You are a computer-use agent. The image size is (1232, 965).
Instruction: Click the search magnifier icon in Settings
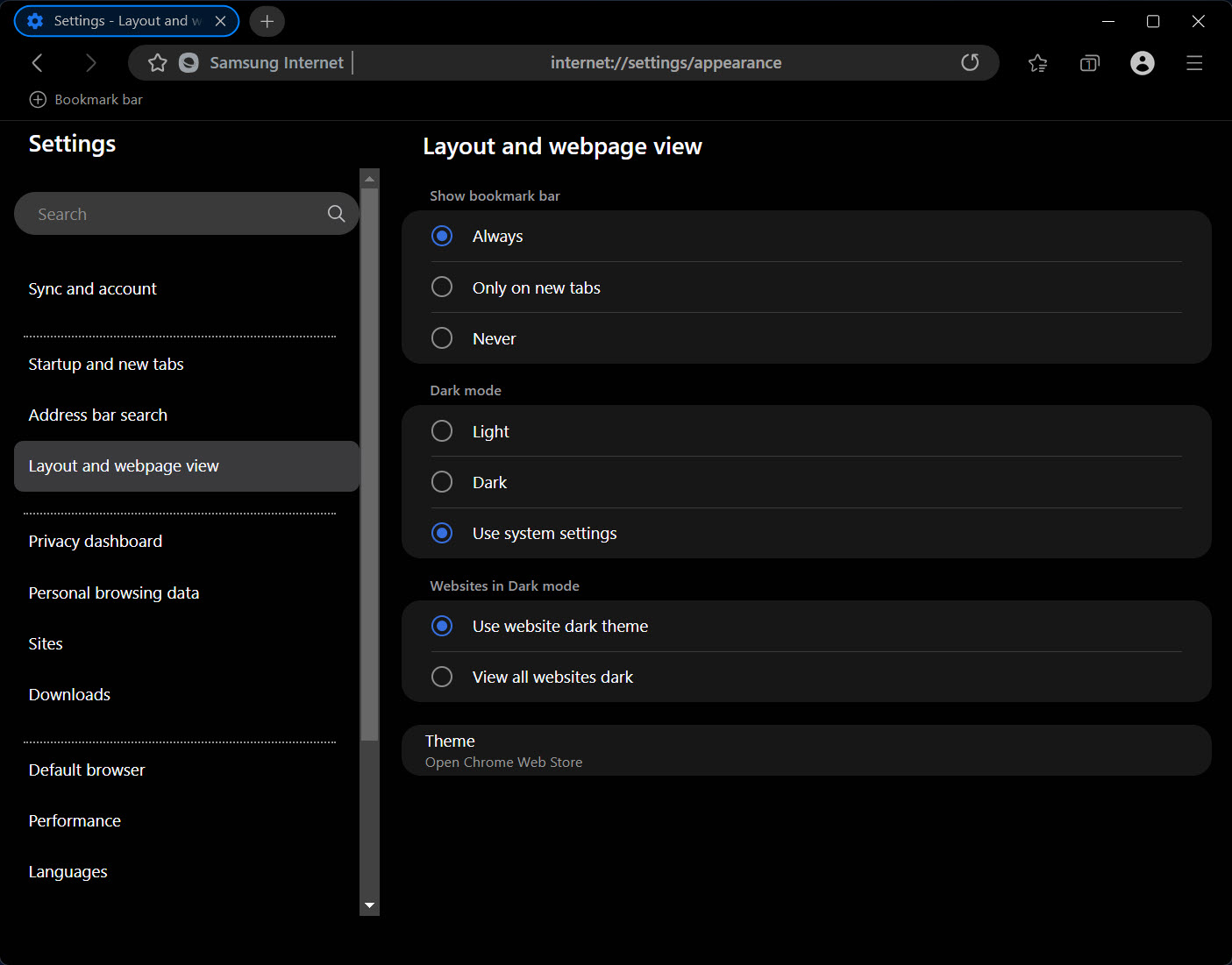336,214
